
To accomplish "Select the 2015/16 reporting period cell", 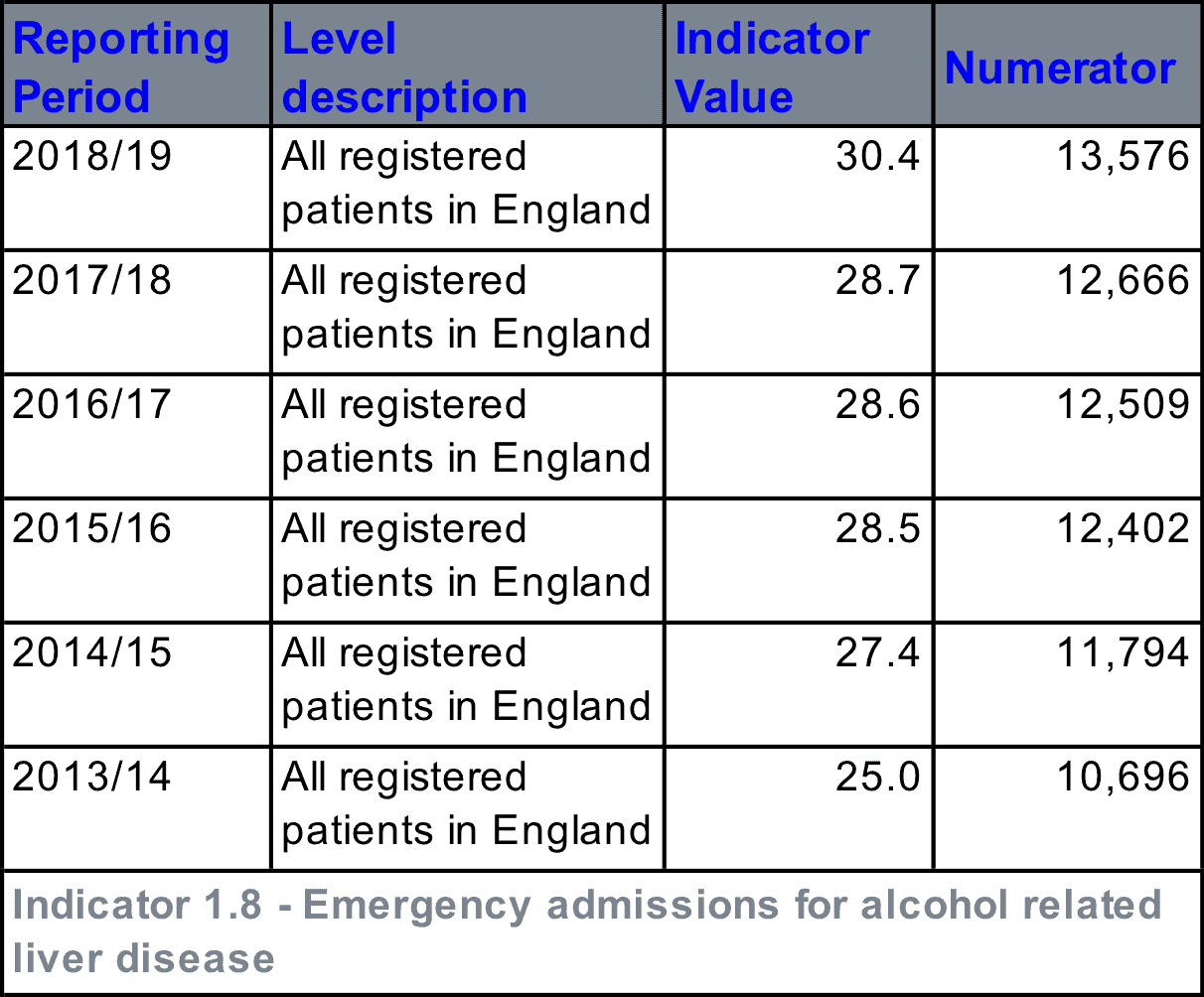I will (x=91, y=529).
